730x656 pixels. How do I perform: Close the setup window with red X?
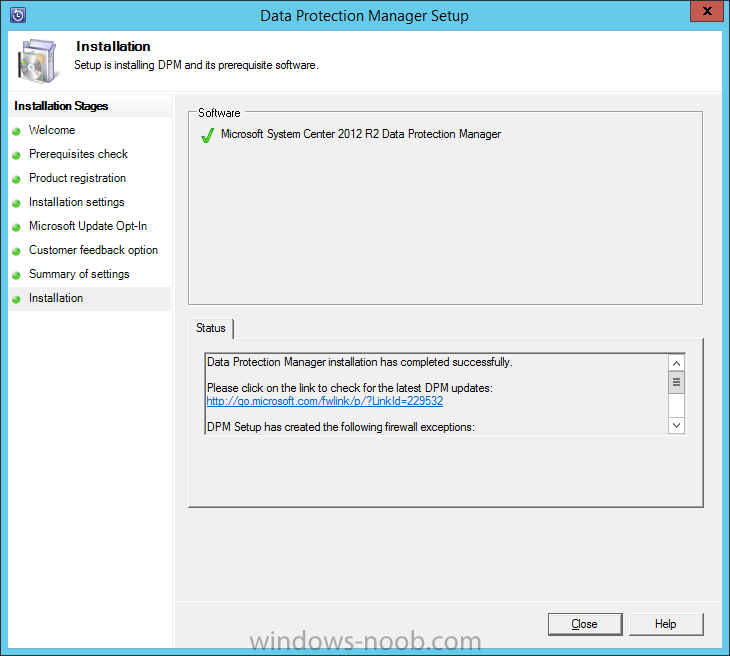pos(705,14)
